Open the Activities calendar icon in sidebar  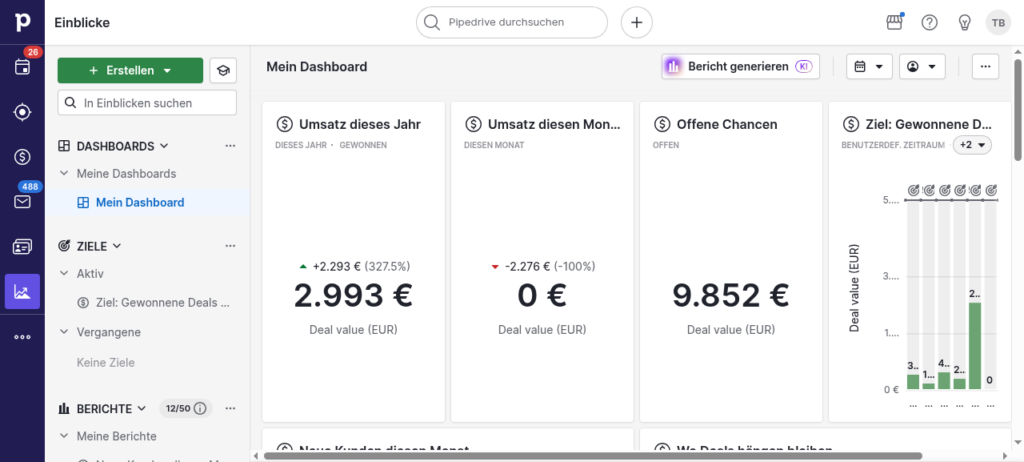(22, 67)
